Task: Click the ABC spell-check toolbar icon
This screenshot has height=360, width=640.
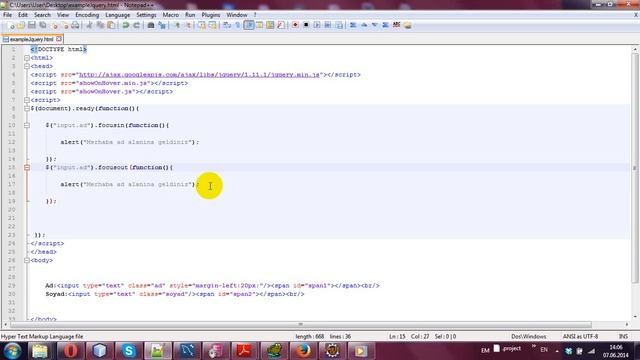Action: tap(396, 25)
